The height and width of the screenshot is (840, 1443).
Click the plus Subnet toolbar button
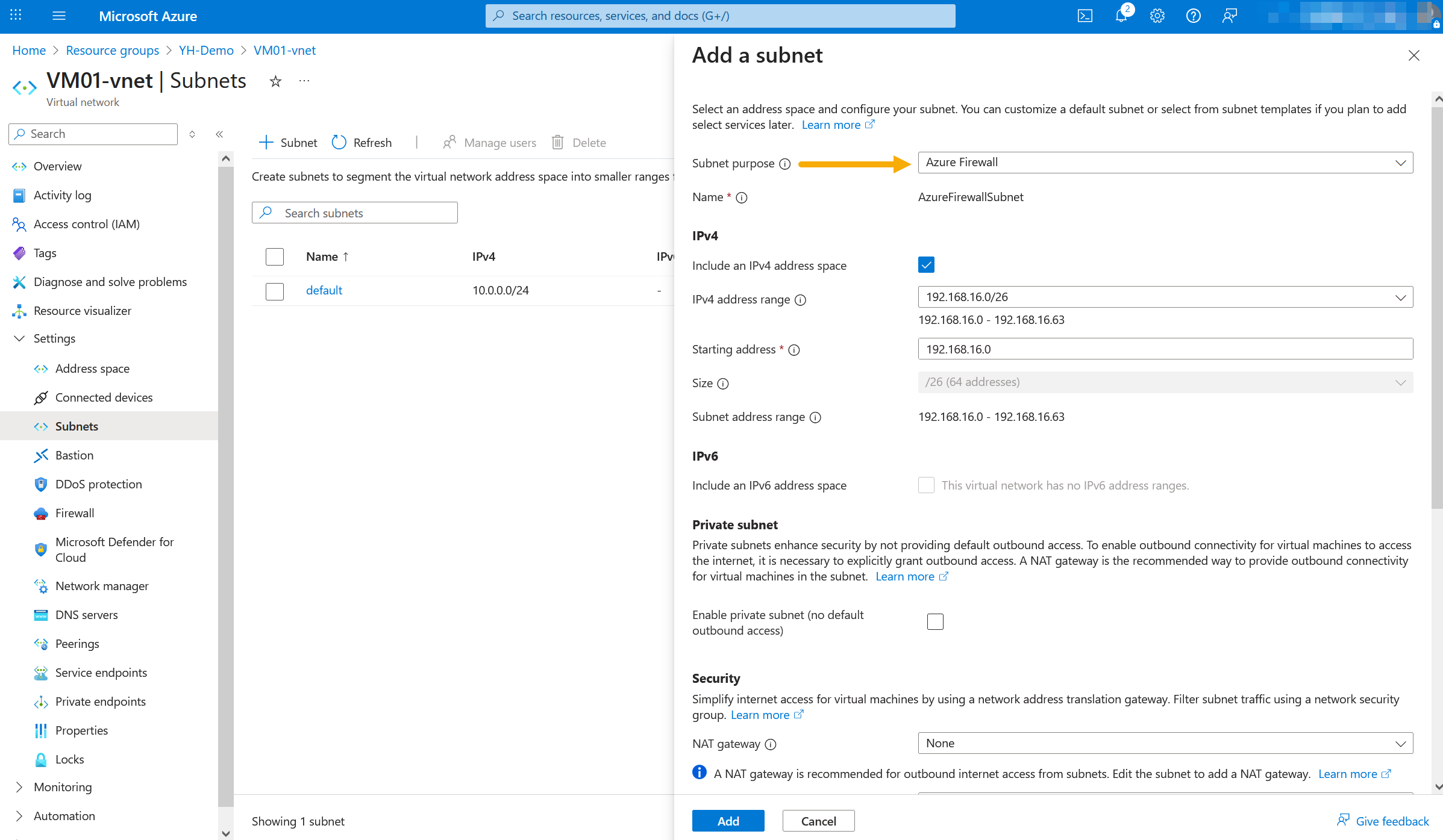288,143
